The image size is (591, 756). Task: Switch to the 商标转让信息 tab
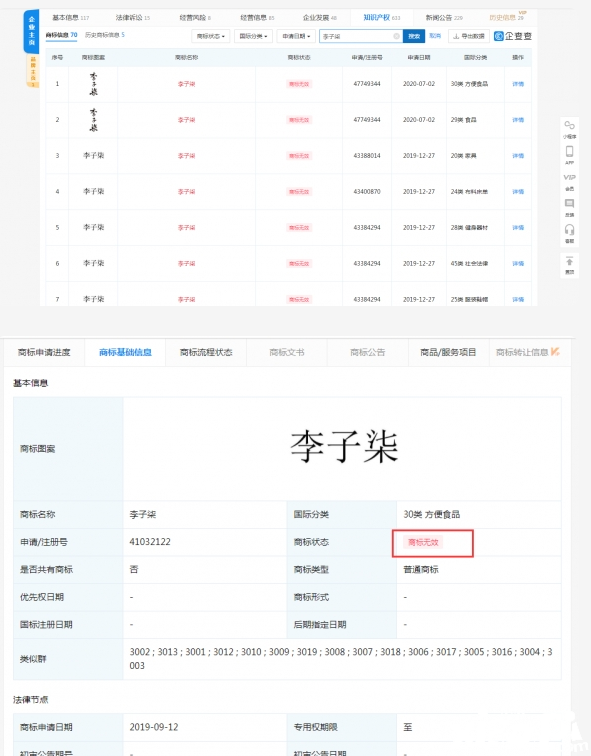[528, 352]
